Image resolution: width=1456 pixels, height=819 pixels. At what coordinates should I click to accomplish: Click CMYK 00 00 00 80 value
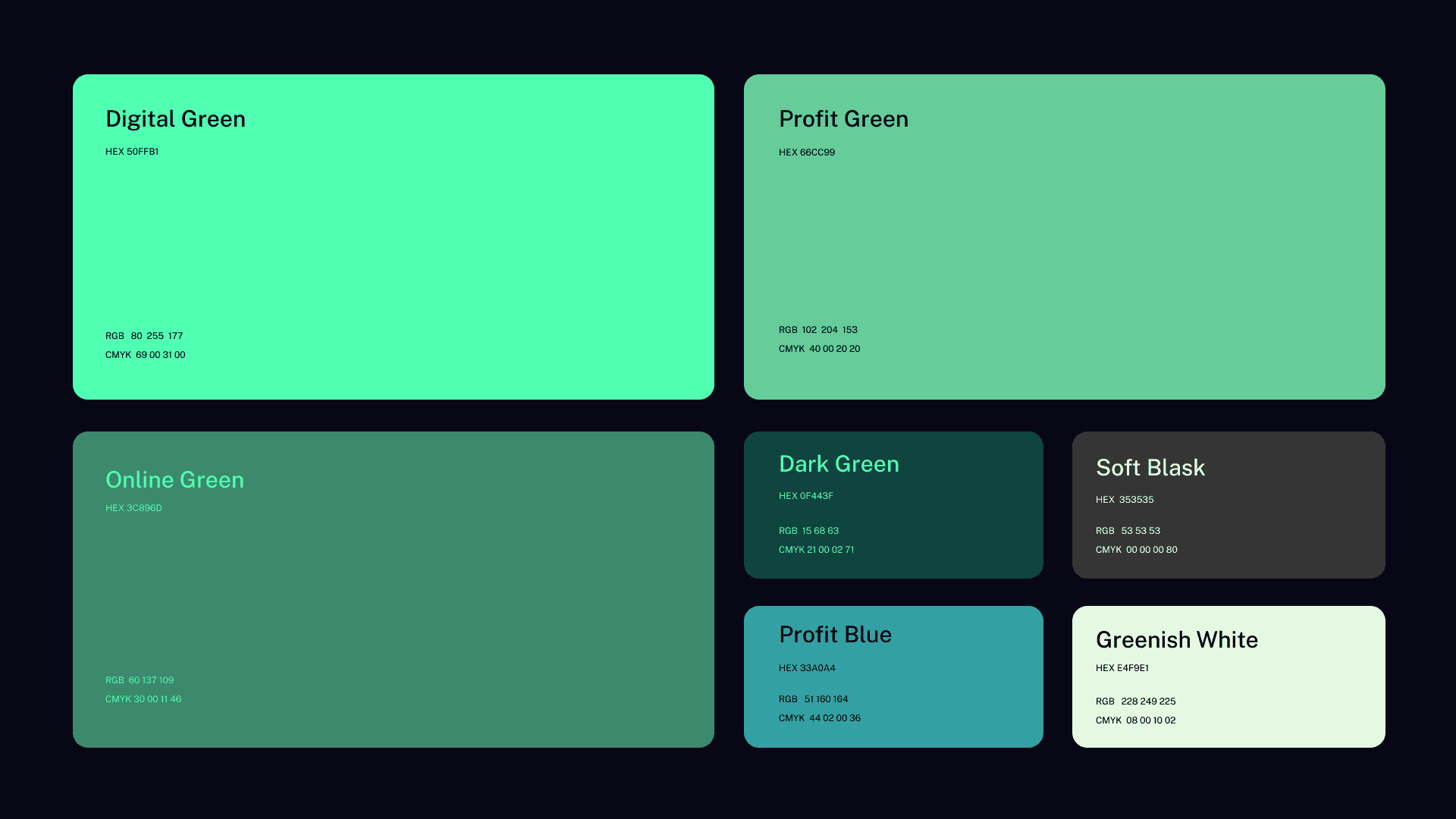pos(1137,550)
